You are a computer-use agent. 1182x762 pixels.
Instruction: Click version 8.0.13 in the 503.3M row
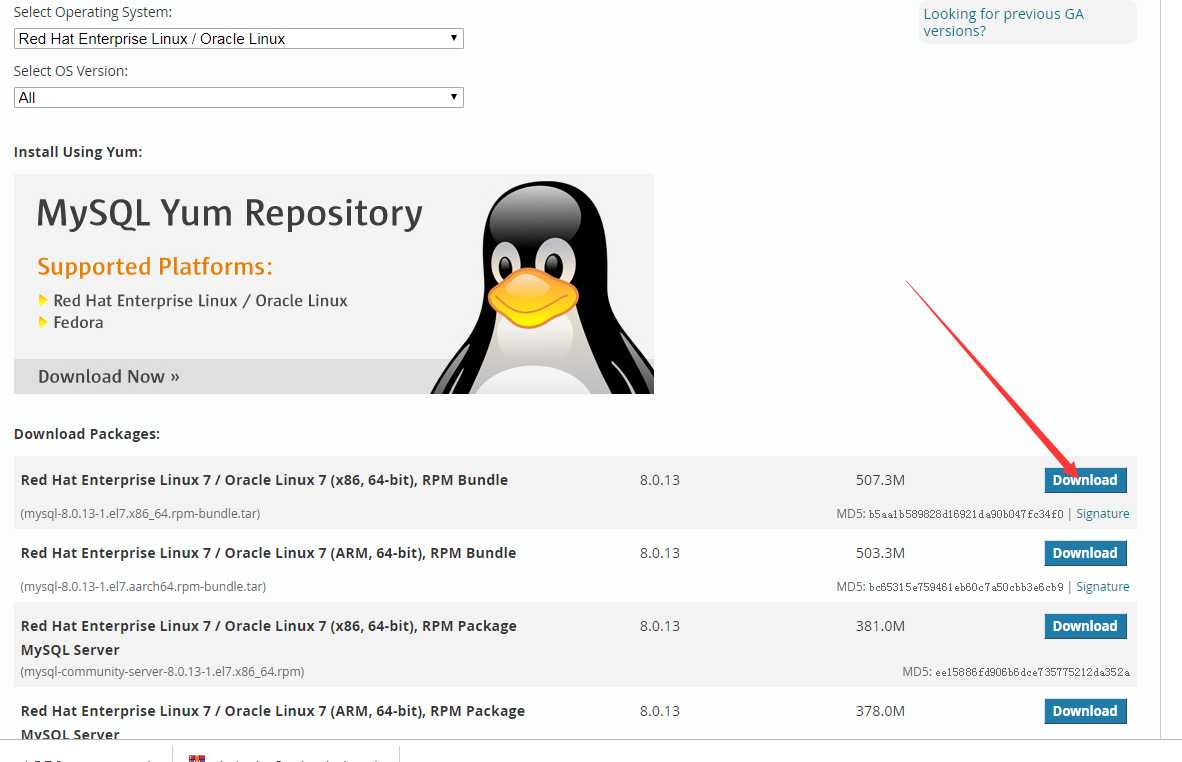(x=660, y=553)
